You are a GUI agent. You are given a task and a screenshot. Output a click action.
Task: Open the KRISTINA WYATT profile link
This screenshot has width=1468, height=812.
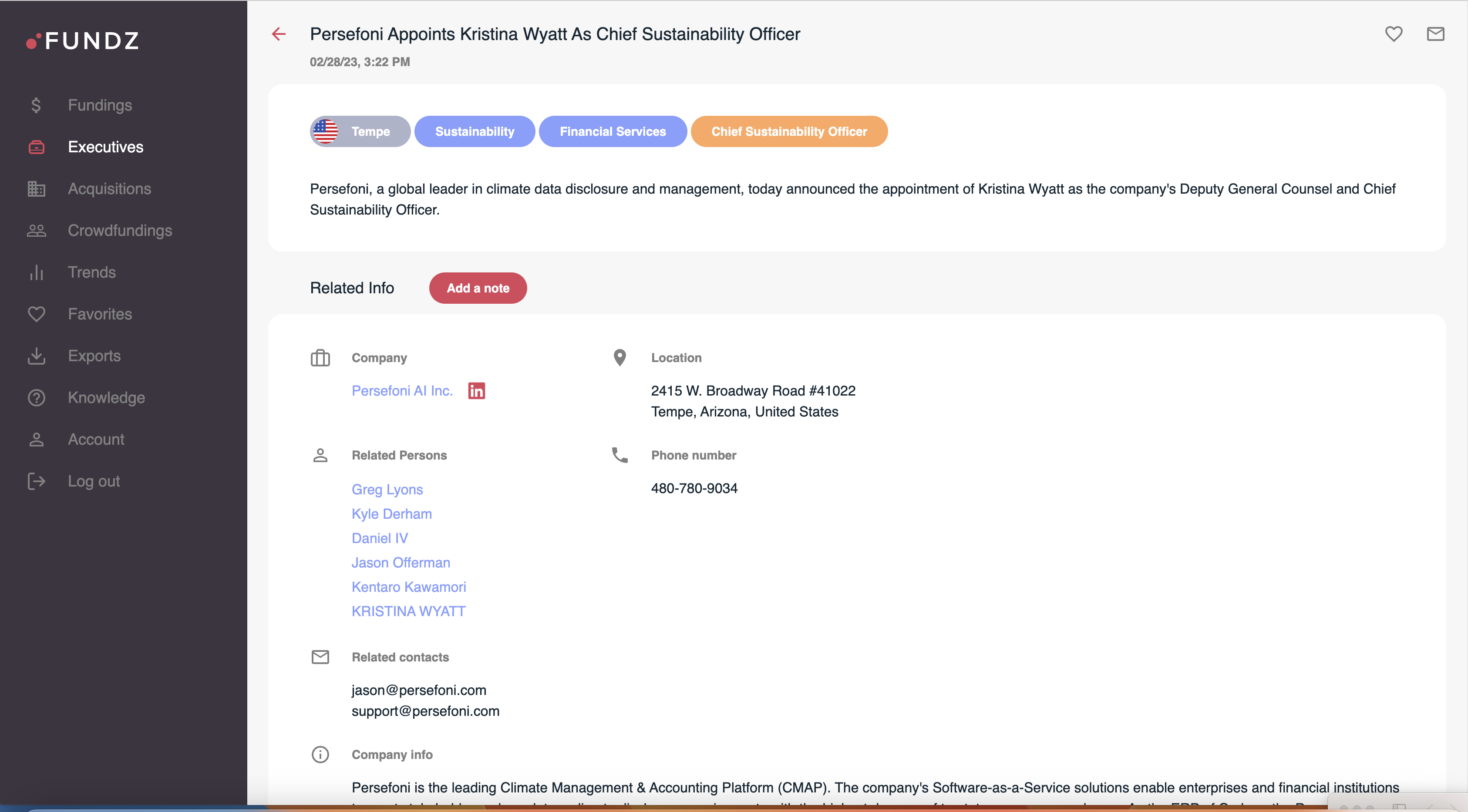point(408,611)
